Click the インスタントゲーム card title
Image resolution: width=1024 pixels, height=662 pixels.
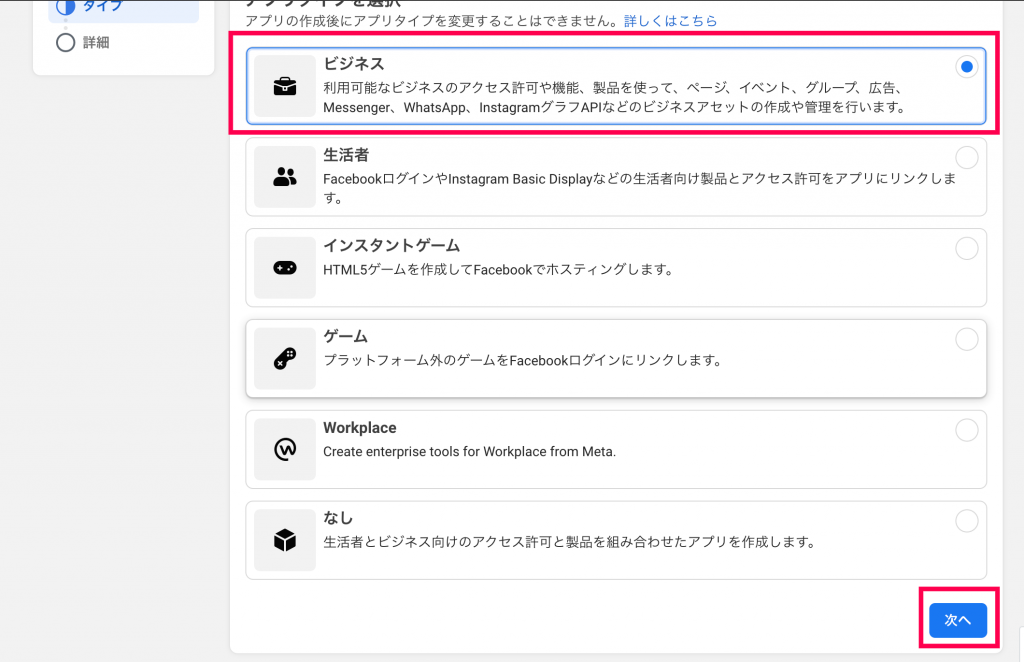(392, 245)
